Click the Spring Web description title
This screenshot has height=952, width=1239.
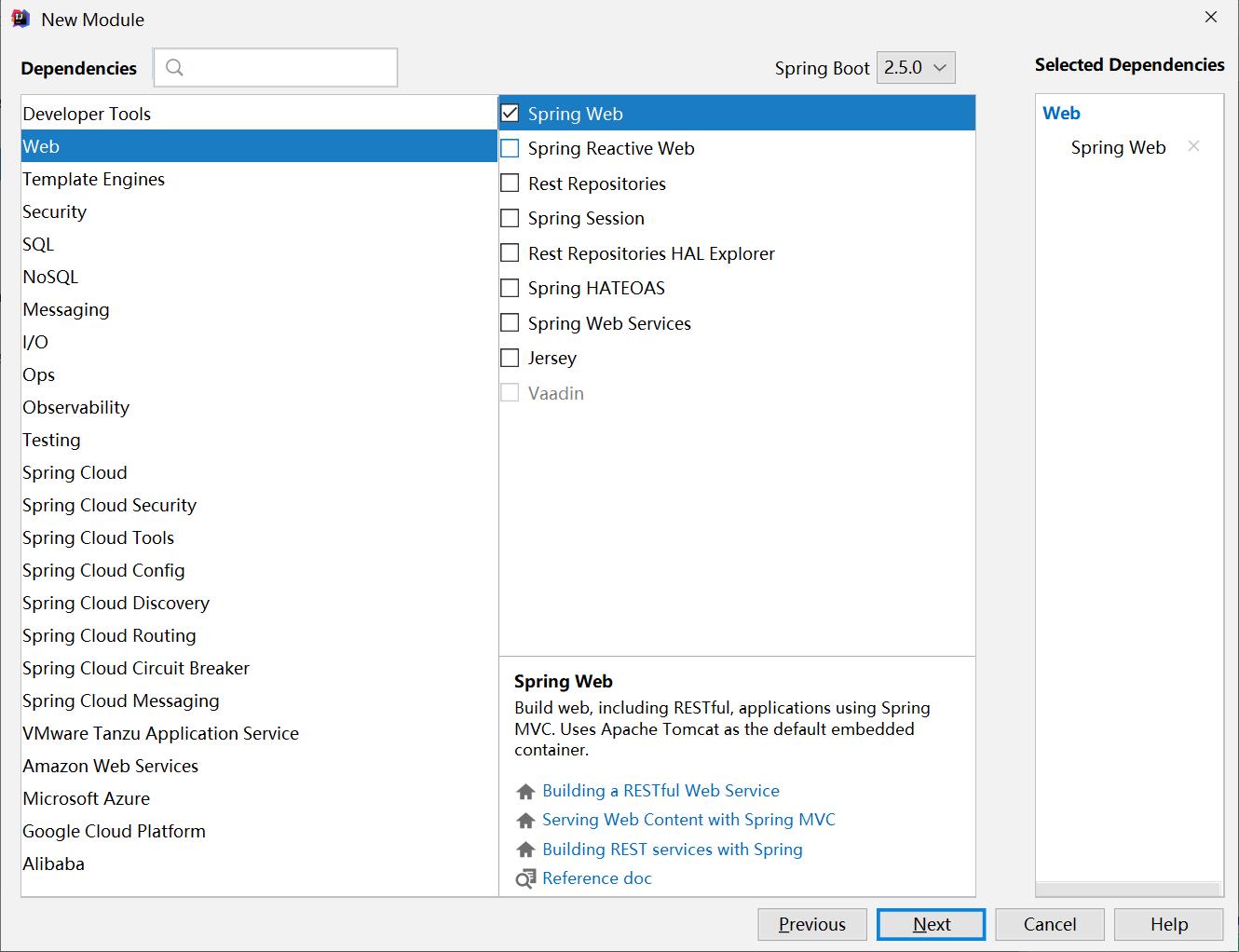(563, 681)
